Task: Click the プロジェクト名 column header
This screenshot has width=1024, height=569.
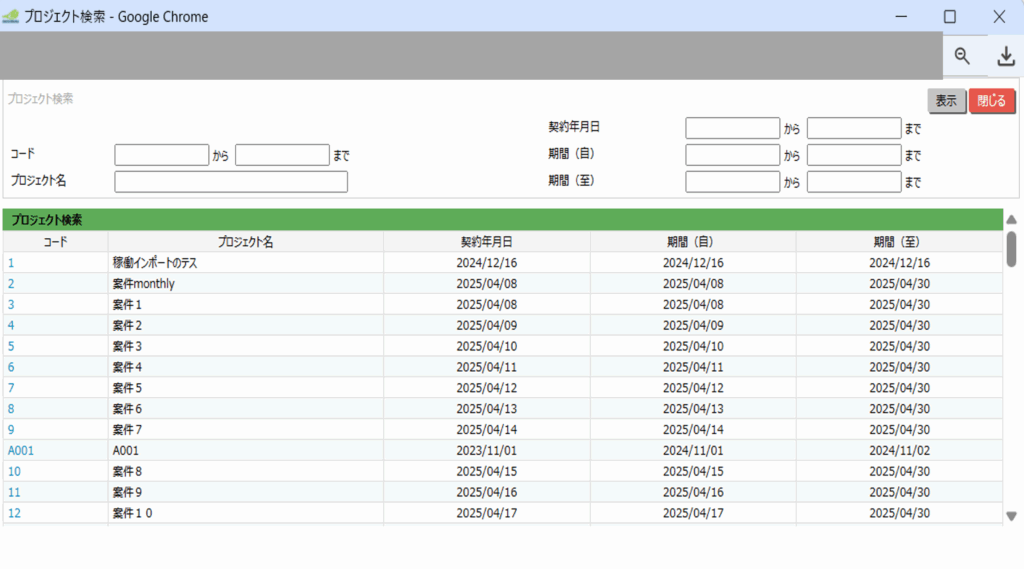Action: click(245, 242)
